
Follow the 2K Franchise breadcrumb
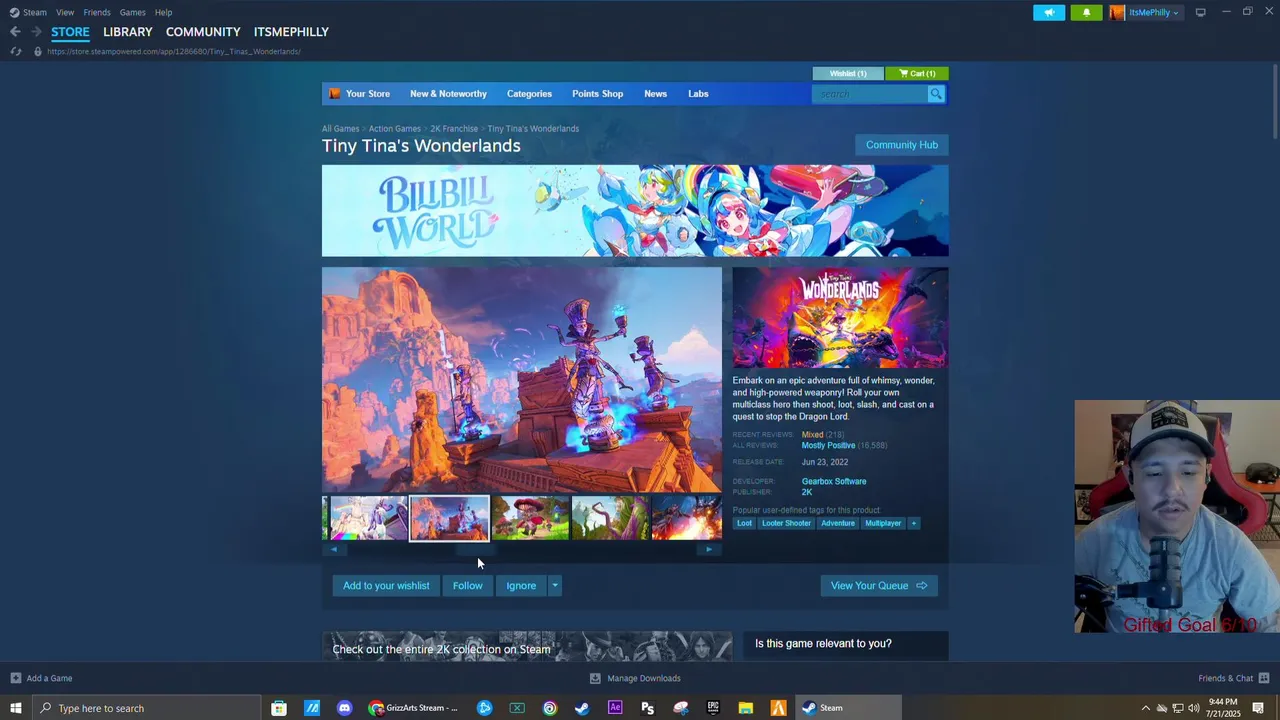[x=454, y=128]
